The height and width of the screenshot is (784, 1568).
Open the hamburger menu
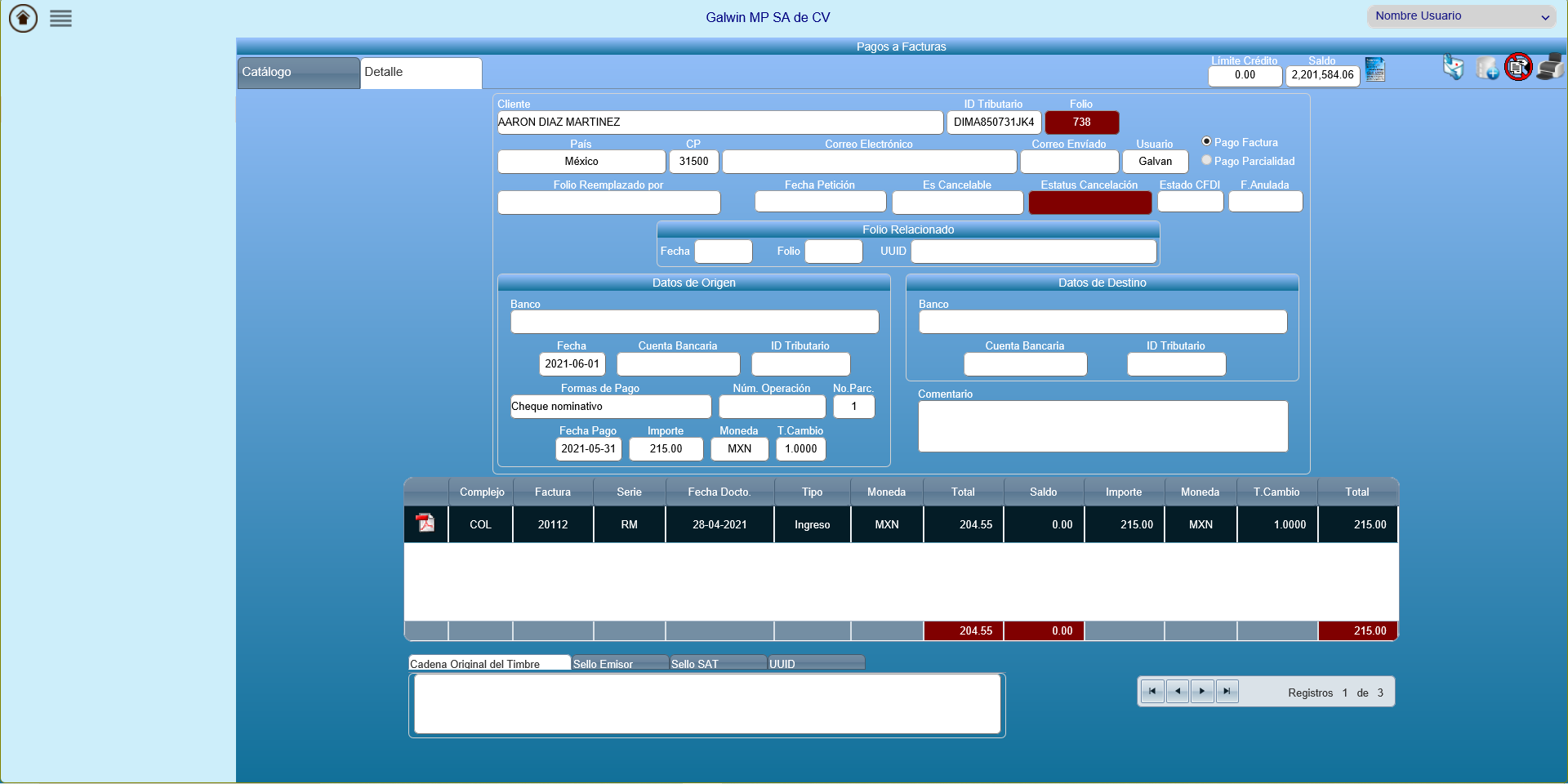61,18
